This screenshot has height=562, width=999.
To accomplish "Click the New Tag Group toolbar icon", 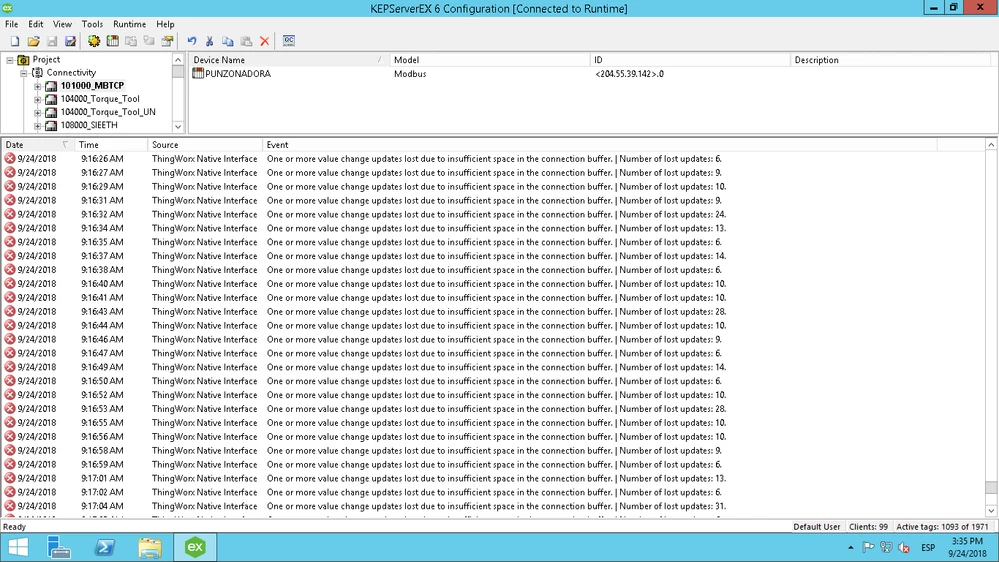I will [131, 41].
